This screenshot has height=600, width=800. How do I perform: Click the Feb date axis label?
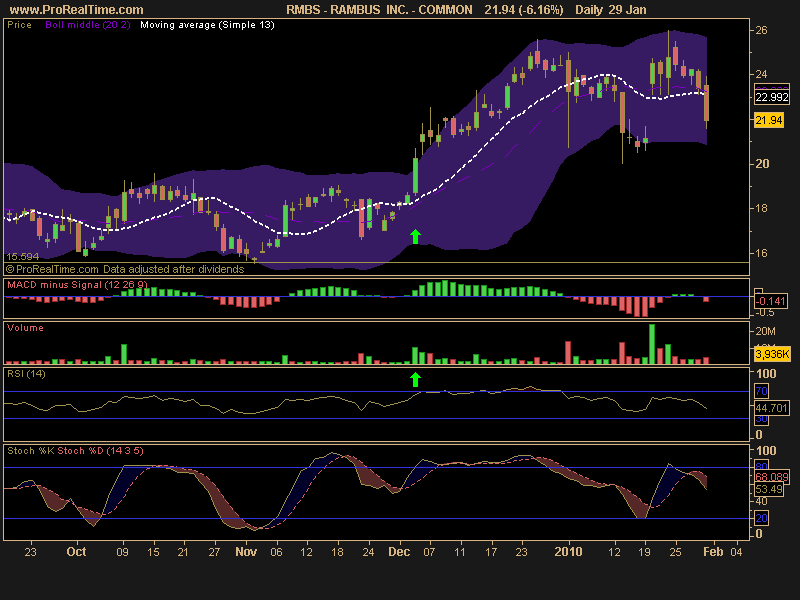click(713, 552)
